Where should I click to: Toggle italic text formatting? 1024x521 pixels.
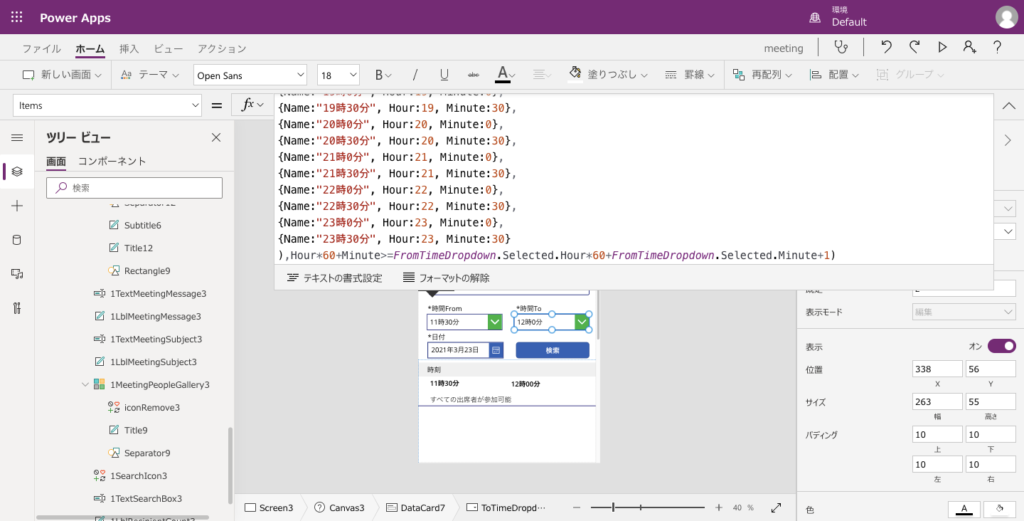(x=415, y=75)
